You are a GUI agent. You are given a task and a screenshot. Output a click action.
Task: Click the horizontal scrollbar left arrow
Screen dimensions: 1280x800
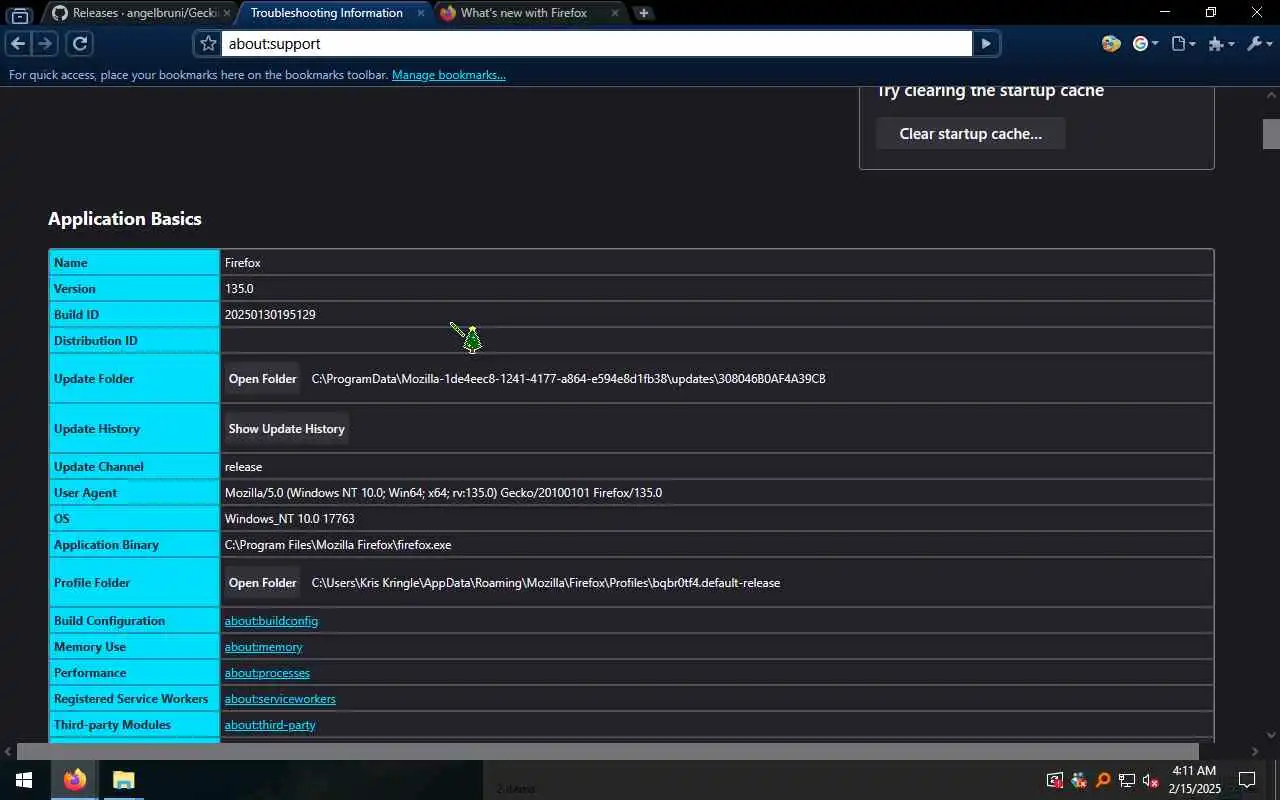coord(8,751)
